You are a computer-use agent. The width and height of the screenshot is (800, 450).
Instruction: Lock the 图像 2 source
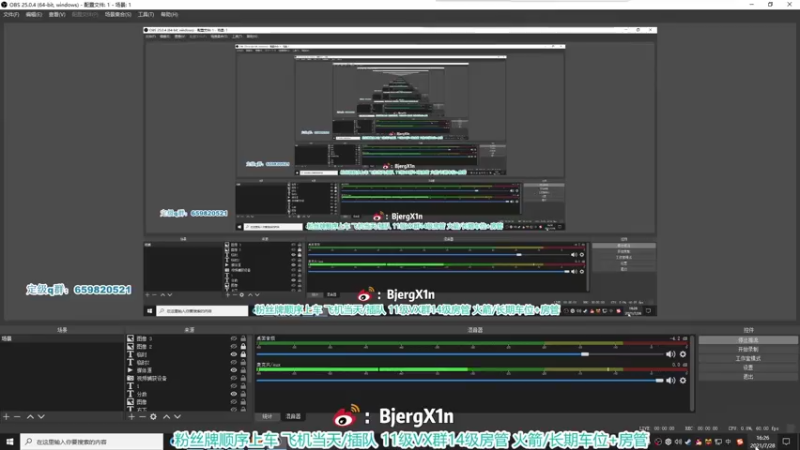pos(243,346)
